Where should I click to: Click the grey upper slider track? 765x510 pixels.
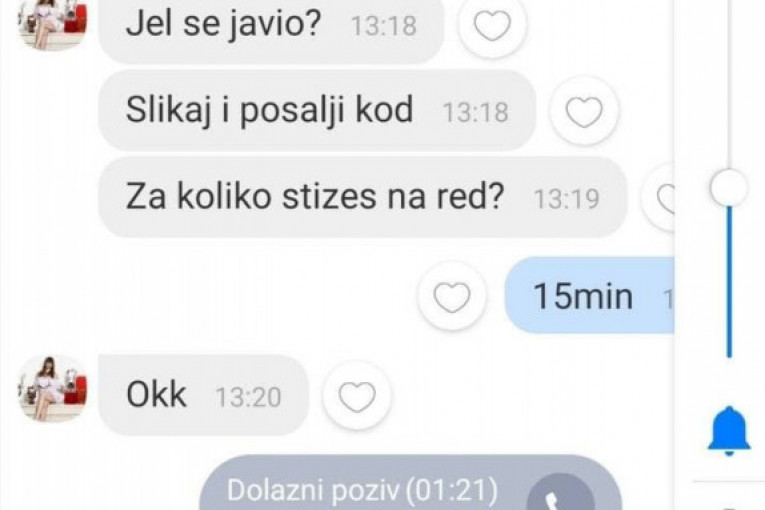[x=729, y=84]
